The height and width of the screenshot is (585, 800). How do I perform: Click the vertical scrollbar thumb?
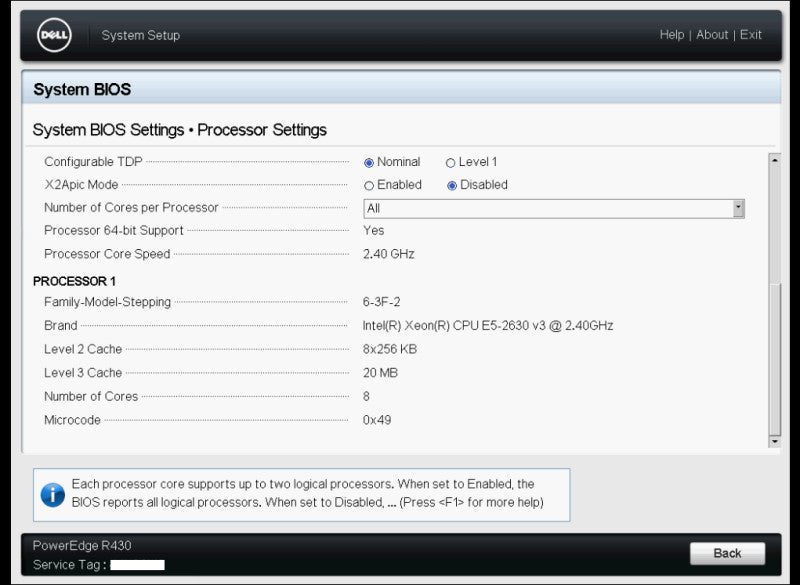coord(775,360)
